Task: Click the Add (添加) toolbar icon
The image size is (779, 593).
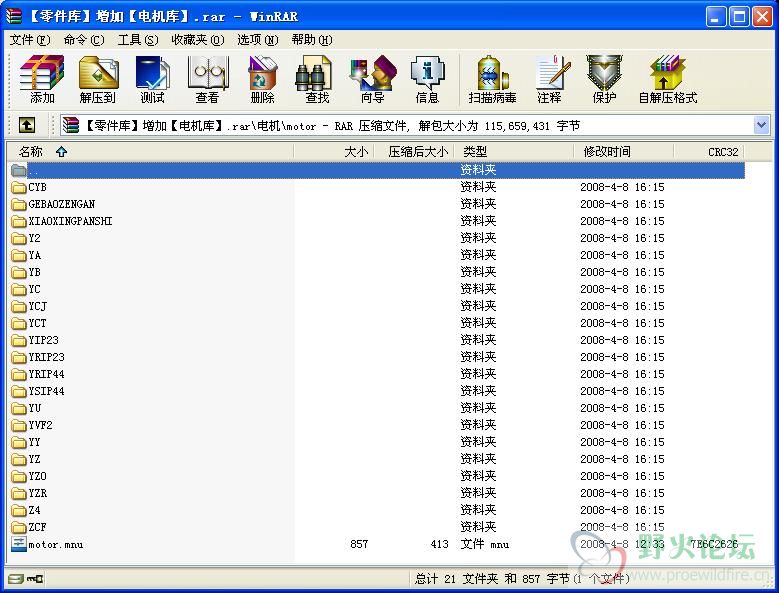Action: tap(42, 79)
